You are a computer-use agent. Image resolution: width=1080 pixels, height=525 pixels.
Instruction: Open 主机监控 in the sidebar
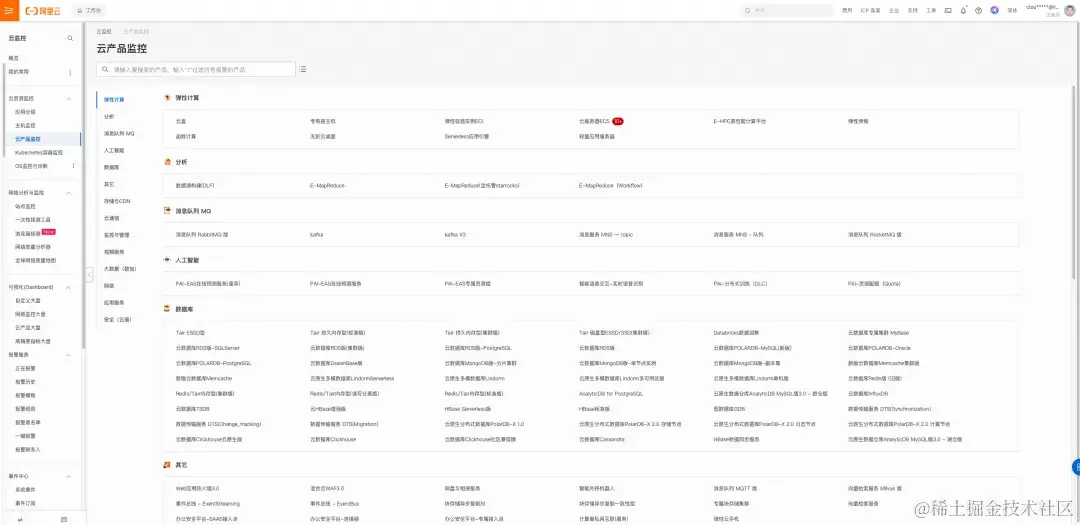pos(25,125)
